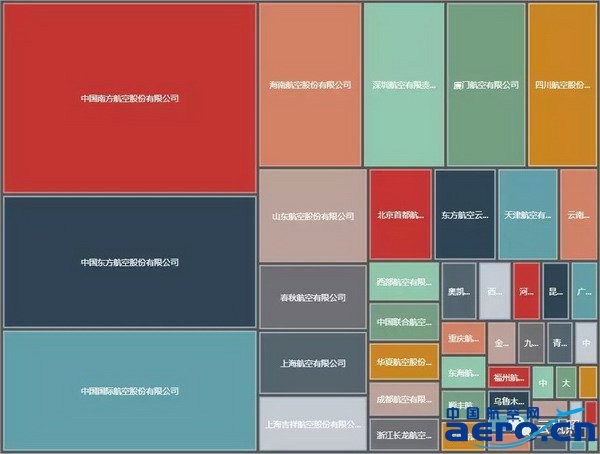Click the 华夏航空股份... tile
Viewport: 600px width, 454px height.
coord(404,362)
